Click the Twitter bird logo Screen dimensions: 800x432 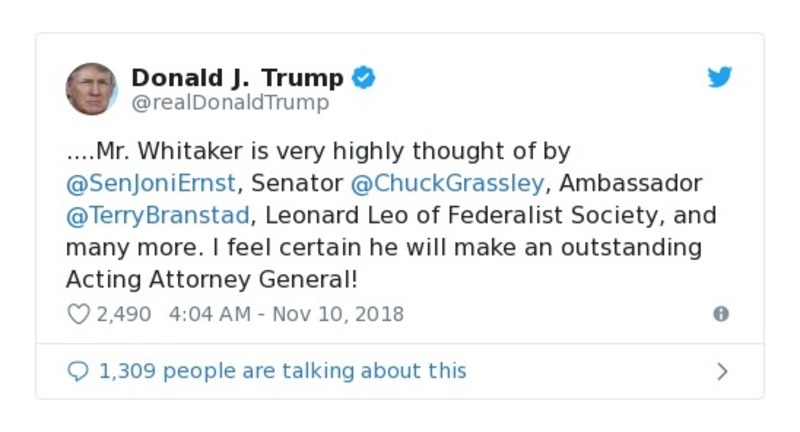[x=720, y=78]
